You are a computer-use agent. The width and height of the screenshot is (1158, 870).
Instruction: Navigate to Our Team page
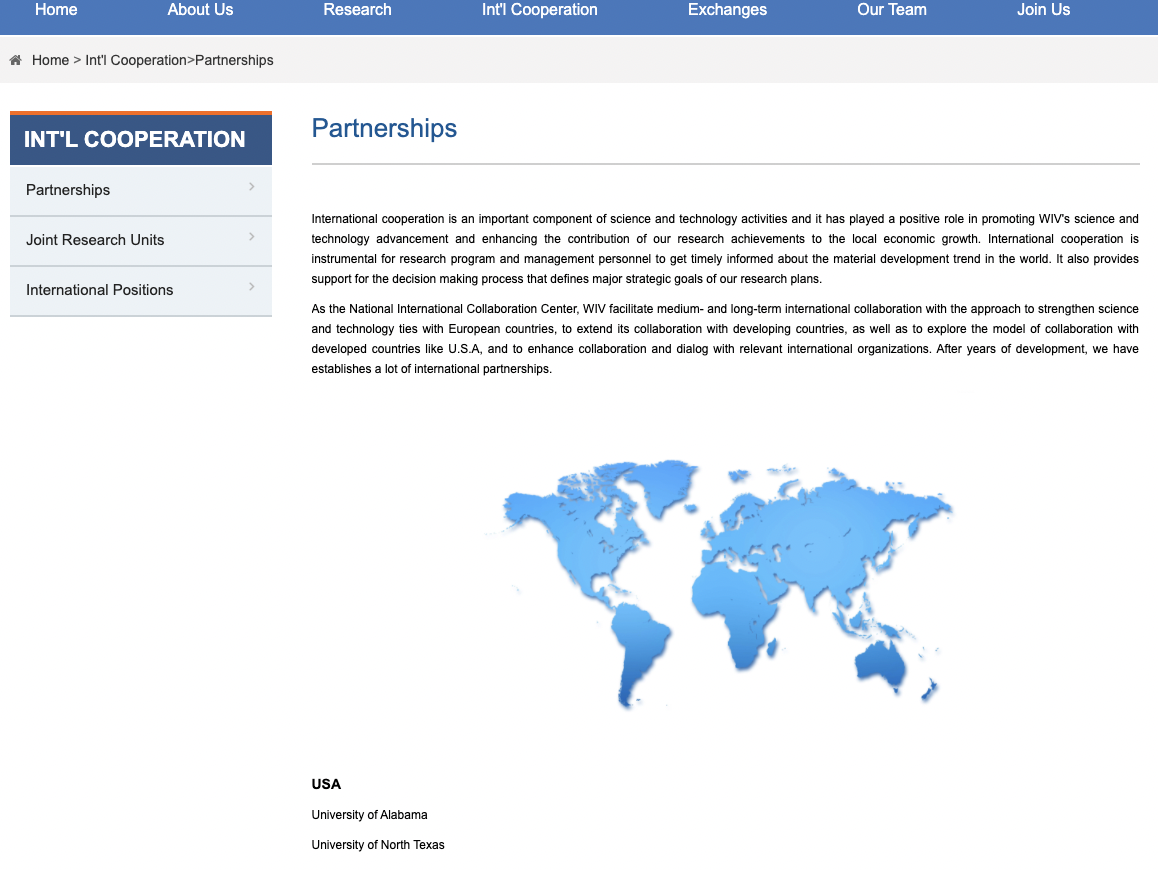click(891, 10)
